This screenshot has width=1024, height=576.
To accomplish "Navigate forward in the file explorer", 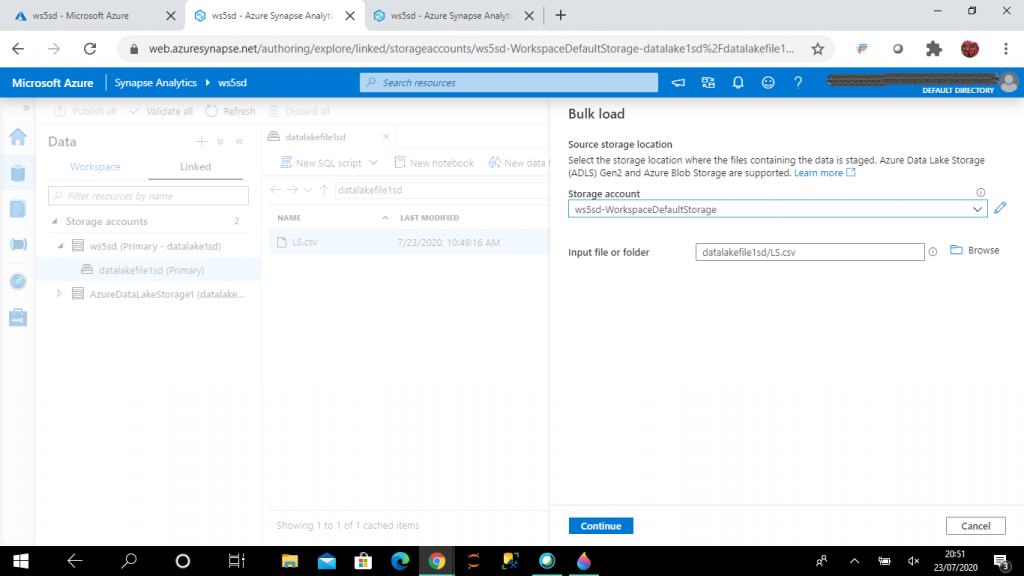I will click(292, 190).
